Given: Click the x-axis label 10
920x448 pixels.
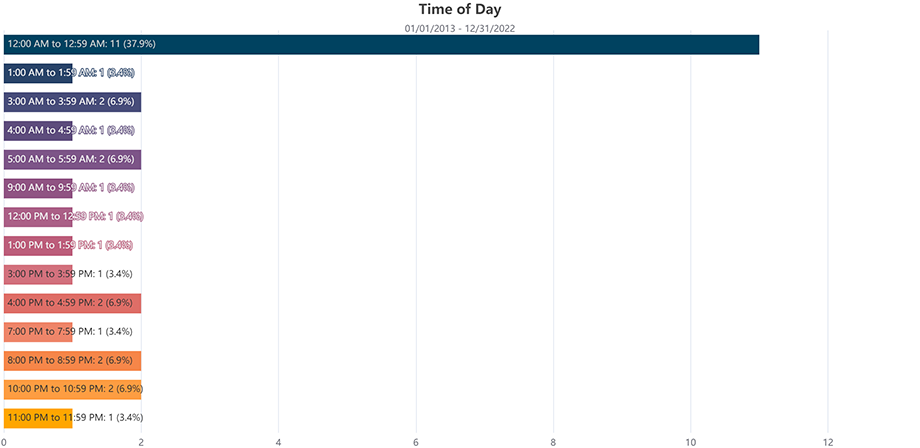Looking at the screenshot, I should 691,442.
